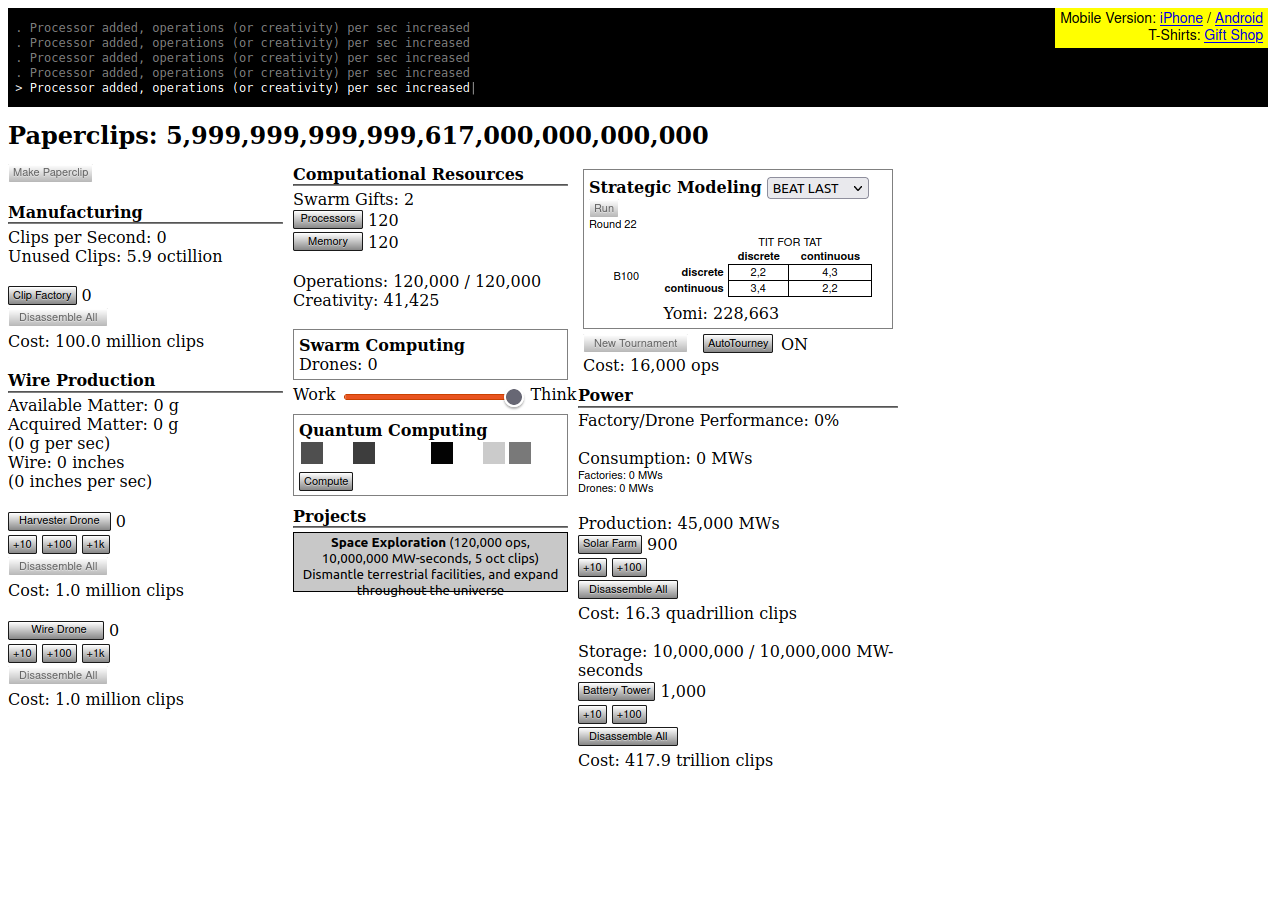Click the Quantum Compute button

click(x=326, y=482)
